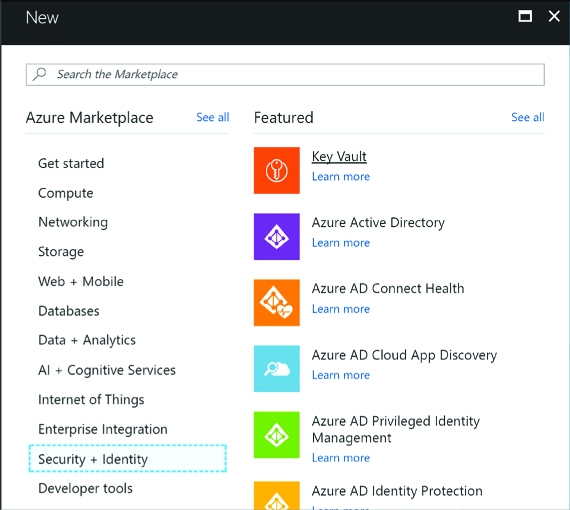Click the yellow Azure AD Identity Protection icon
The width and height of the screenshot is (570, 510).
(277, 495)
